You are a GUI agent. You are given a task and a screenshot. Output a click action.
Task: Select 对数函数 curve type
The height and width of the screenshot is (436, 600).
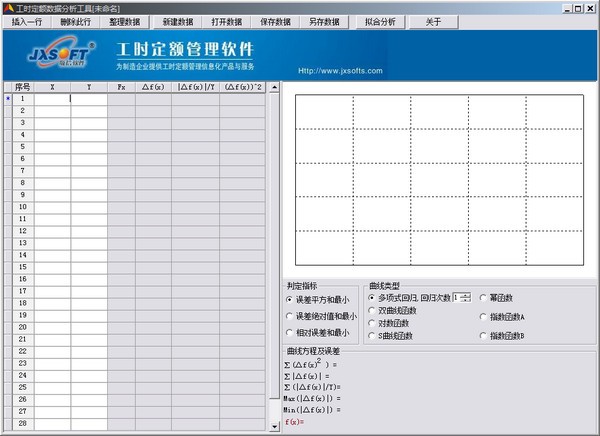click(388, 323)
